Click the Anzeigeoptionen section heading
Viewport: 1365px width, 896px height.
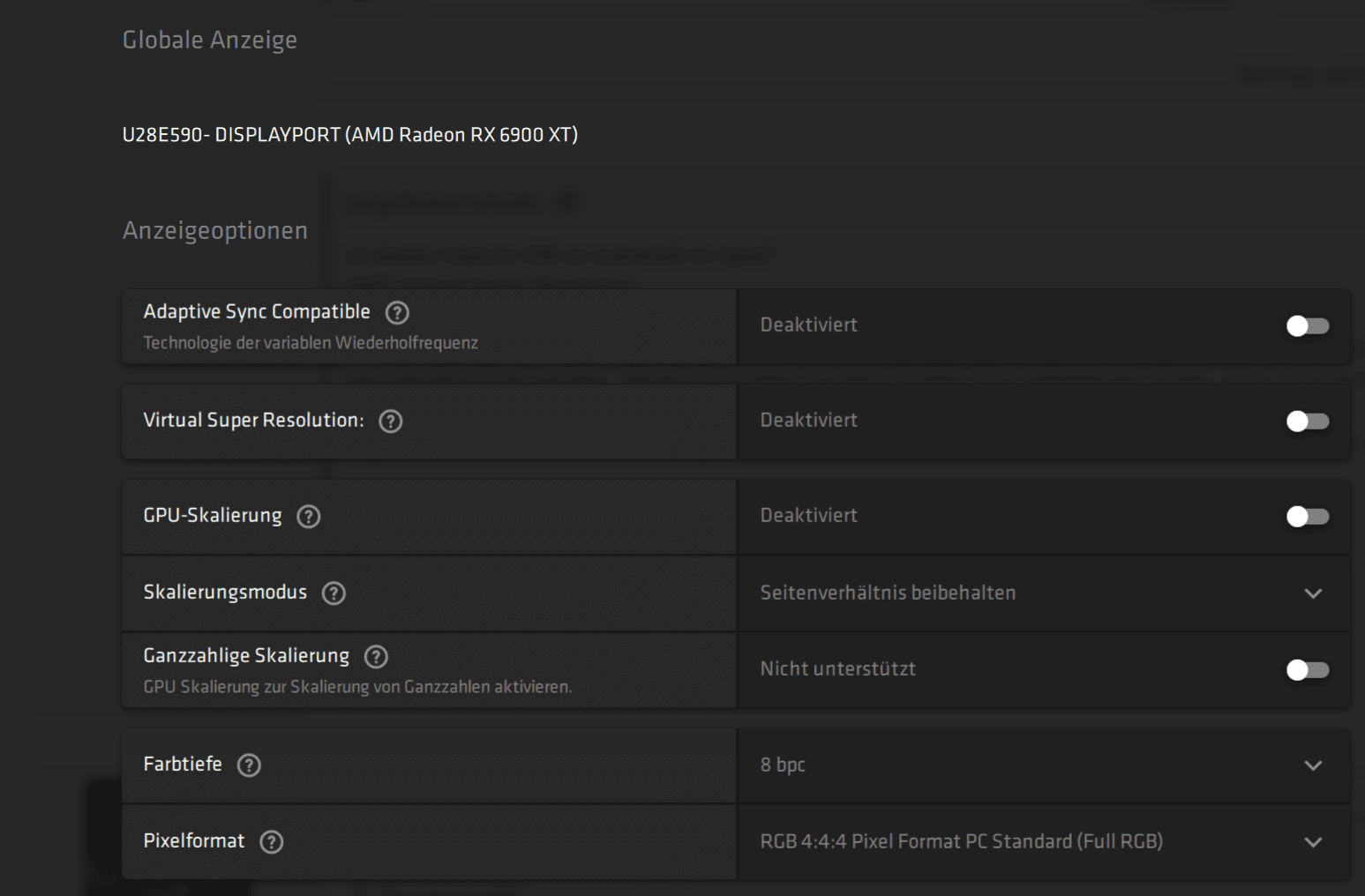(214, 231)
